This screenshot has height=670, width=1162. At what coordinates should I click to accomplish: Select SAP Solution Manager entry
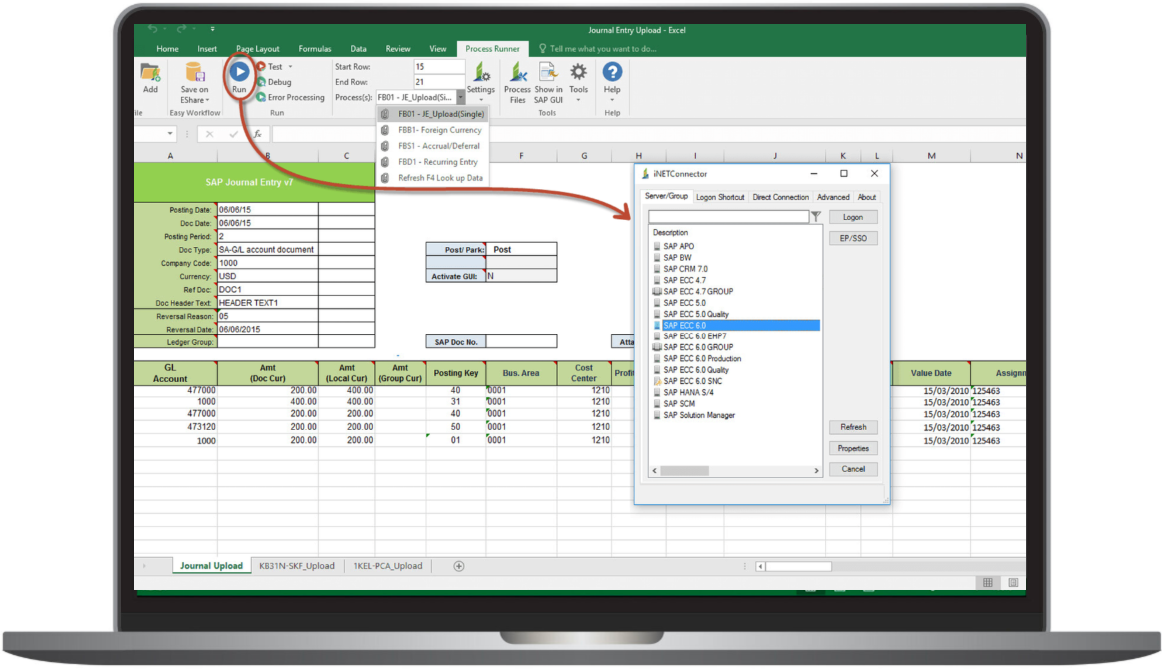click(699, 415)
